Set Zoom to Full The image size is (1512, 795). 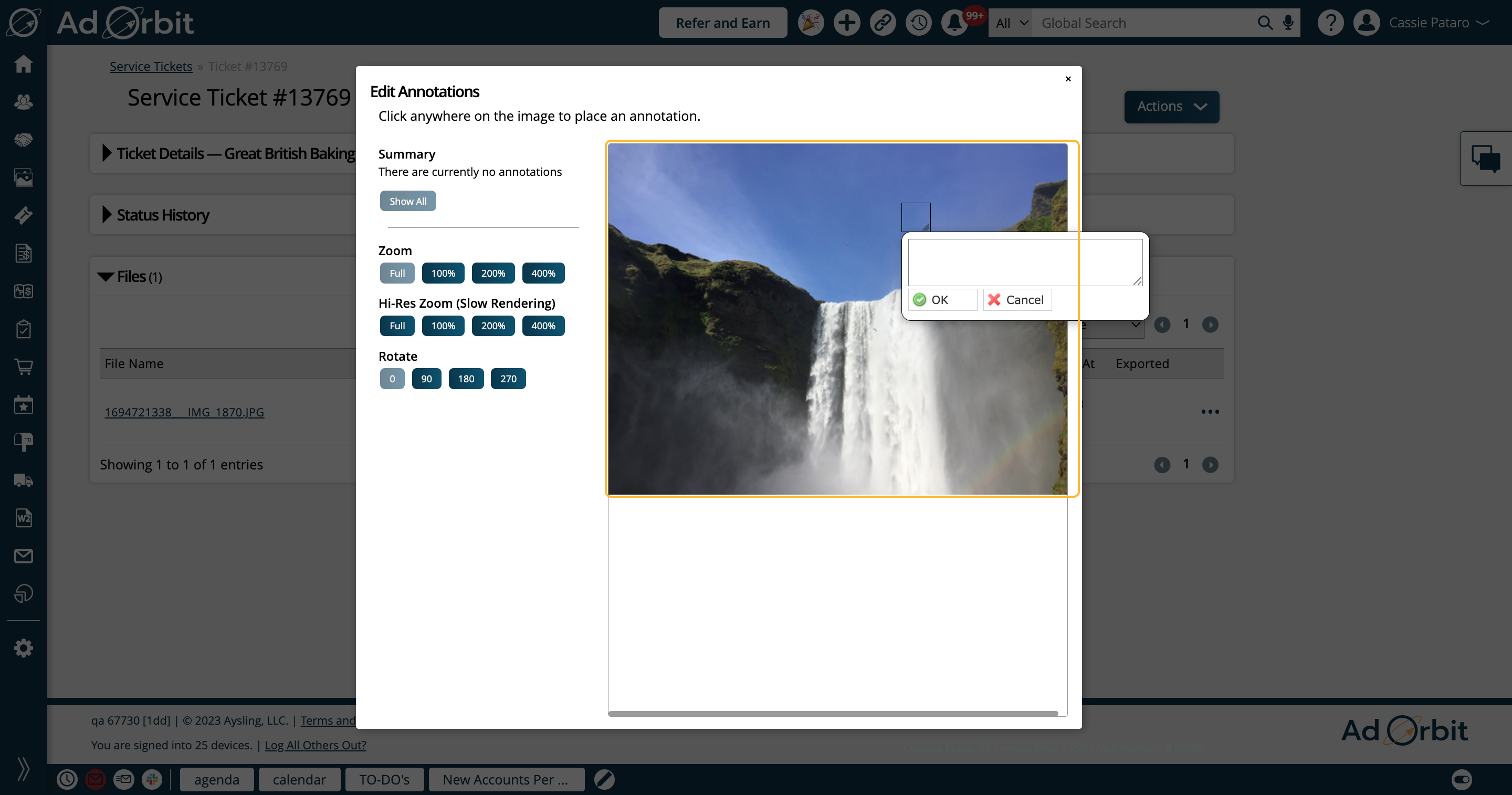click(397, 273)
